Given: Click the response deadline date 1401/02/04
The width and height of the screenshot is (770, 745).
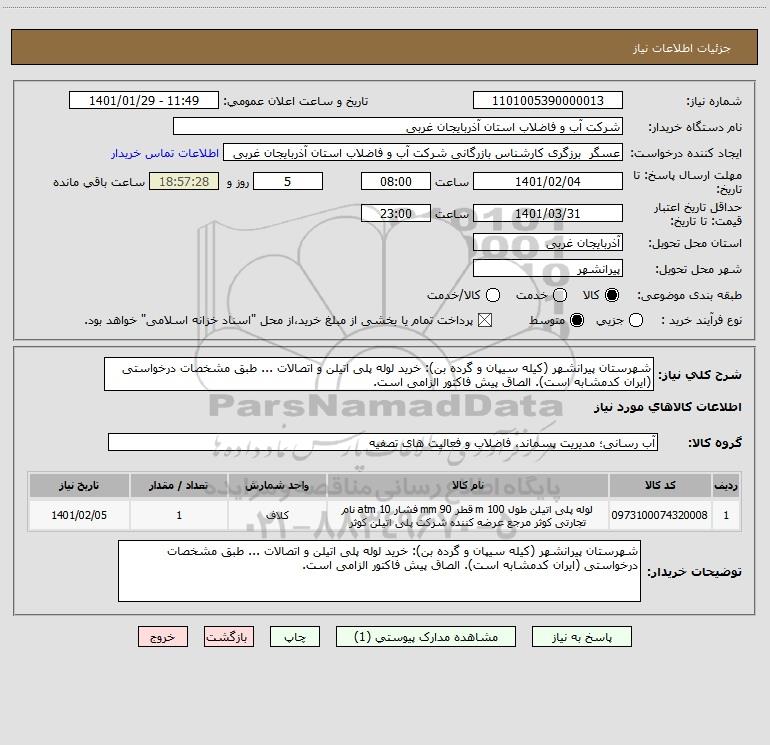Looking at the screenshot, I should 548,181.
